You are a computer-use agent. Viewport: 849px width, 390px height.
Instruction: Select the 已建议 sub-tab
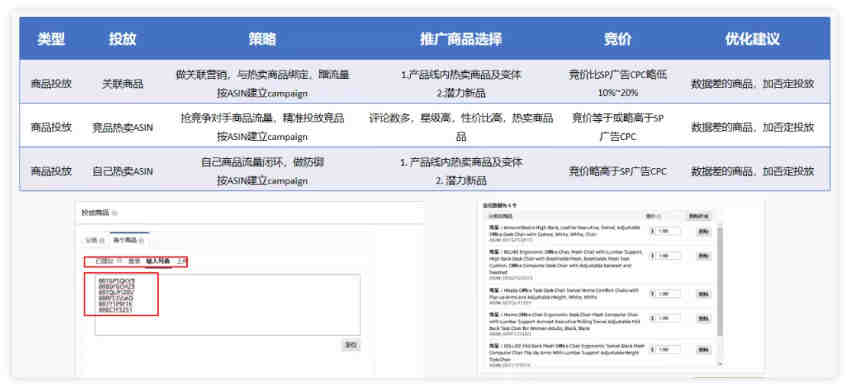pos(105,261)
